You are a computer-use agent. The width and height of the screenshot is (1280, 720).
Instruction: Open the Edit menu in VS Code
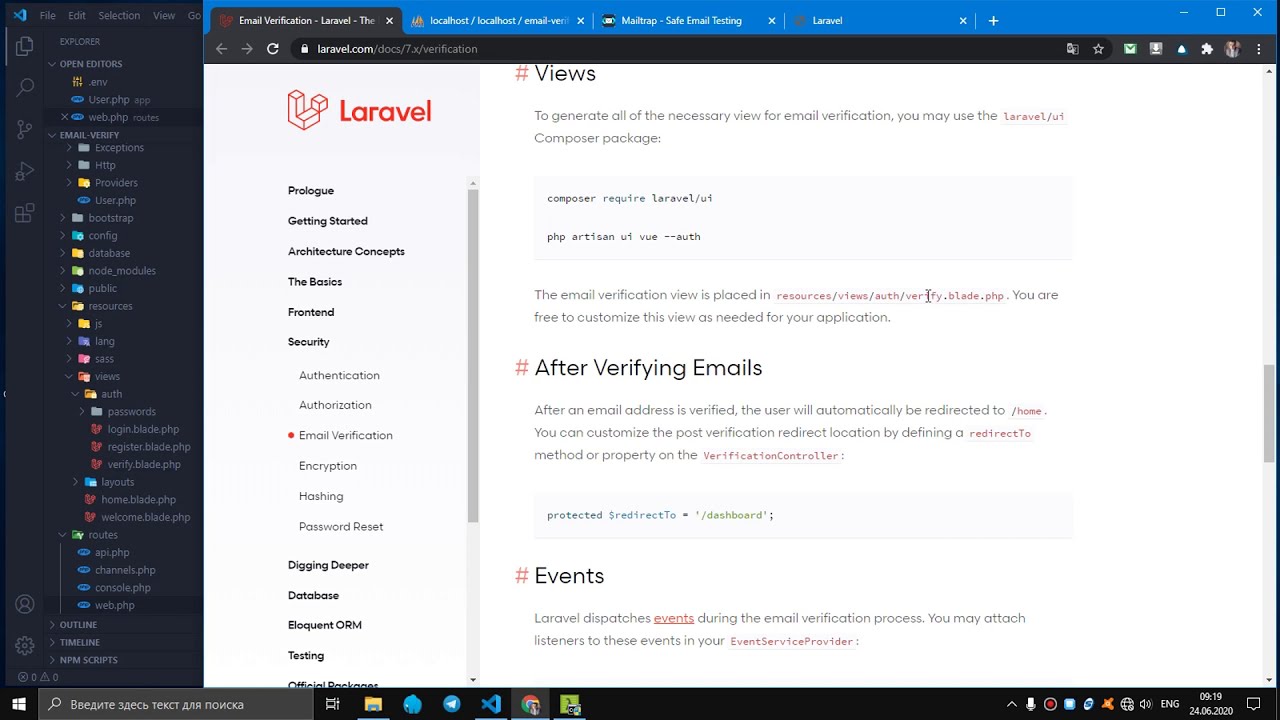[x=77, y=15]
